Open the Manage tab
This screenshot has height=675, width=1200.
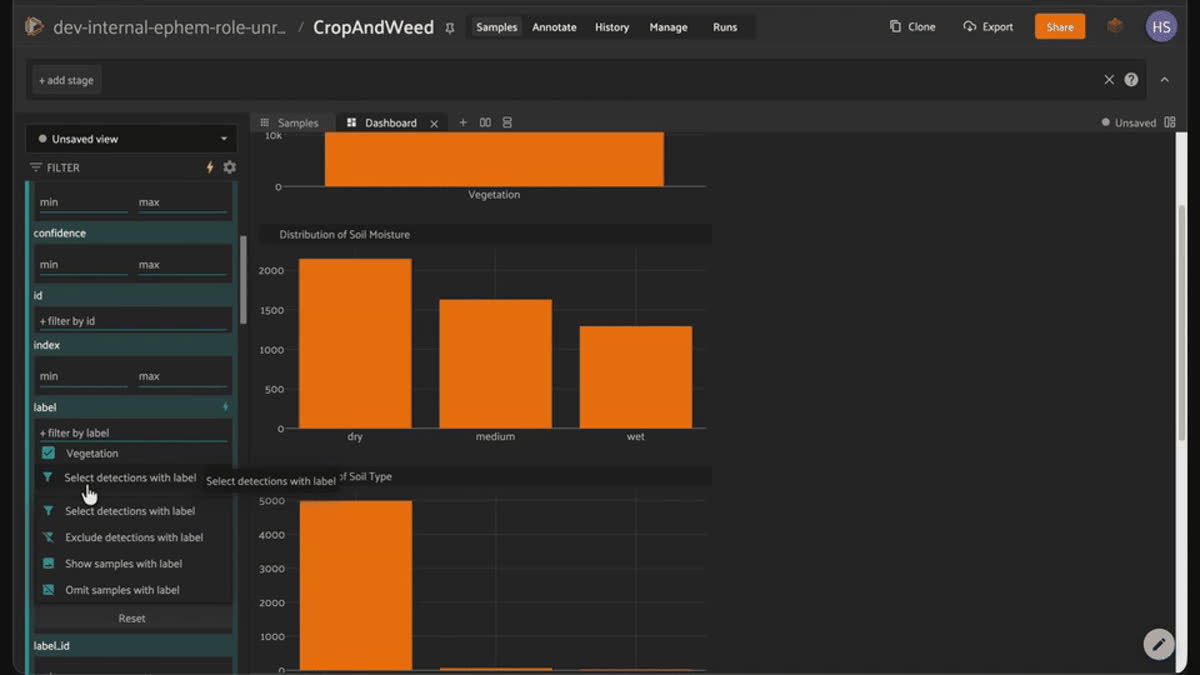[668, 27]
